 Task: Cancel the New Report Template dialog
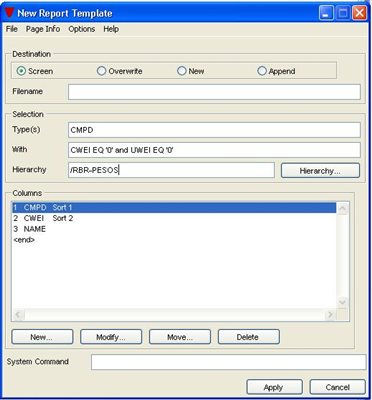(338, 387)
